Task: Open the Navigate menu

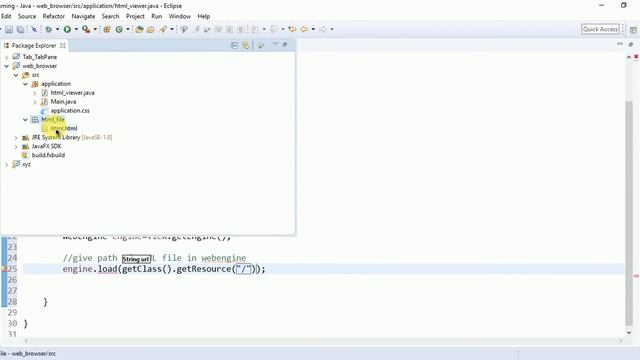Action: (x=83, y=16)
